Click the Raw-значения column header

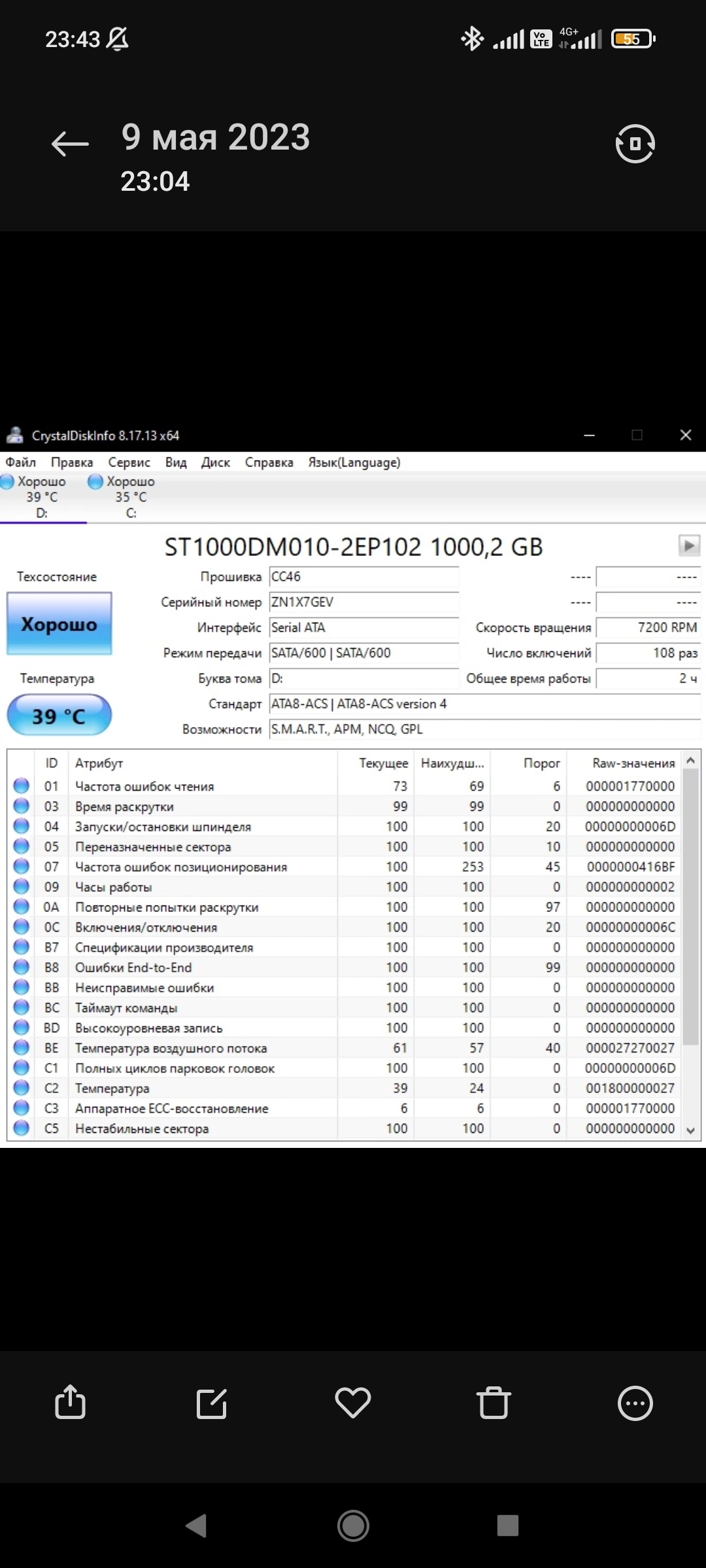point(625,763)
